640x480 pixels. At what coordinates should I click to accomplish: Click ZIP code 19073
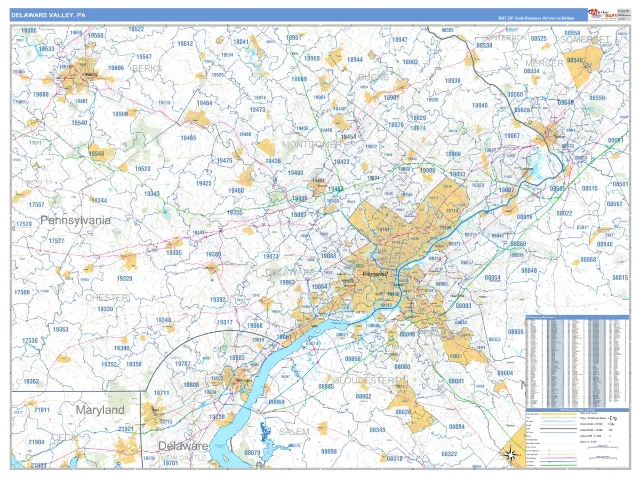click(x=271, y=257)
